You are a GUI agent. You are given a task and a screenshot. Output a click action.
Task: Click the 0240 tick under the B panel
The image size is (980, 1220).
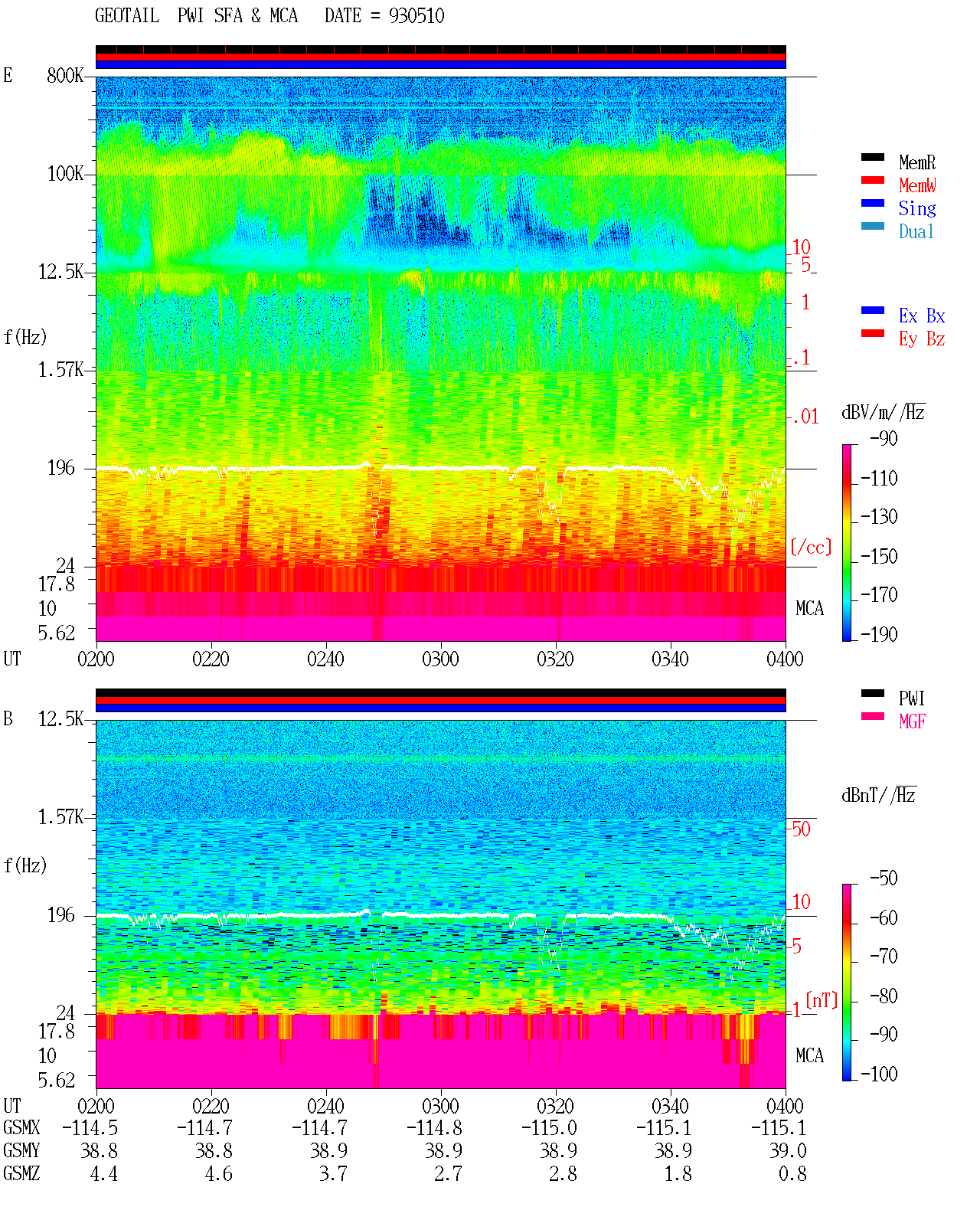pyautogui.click(x=325, y=1106)
